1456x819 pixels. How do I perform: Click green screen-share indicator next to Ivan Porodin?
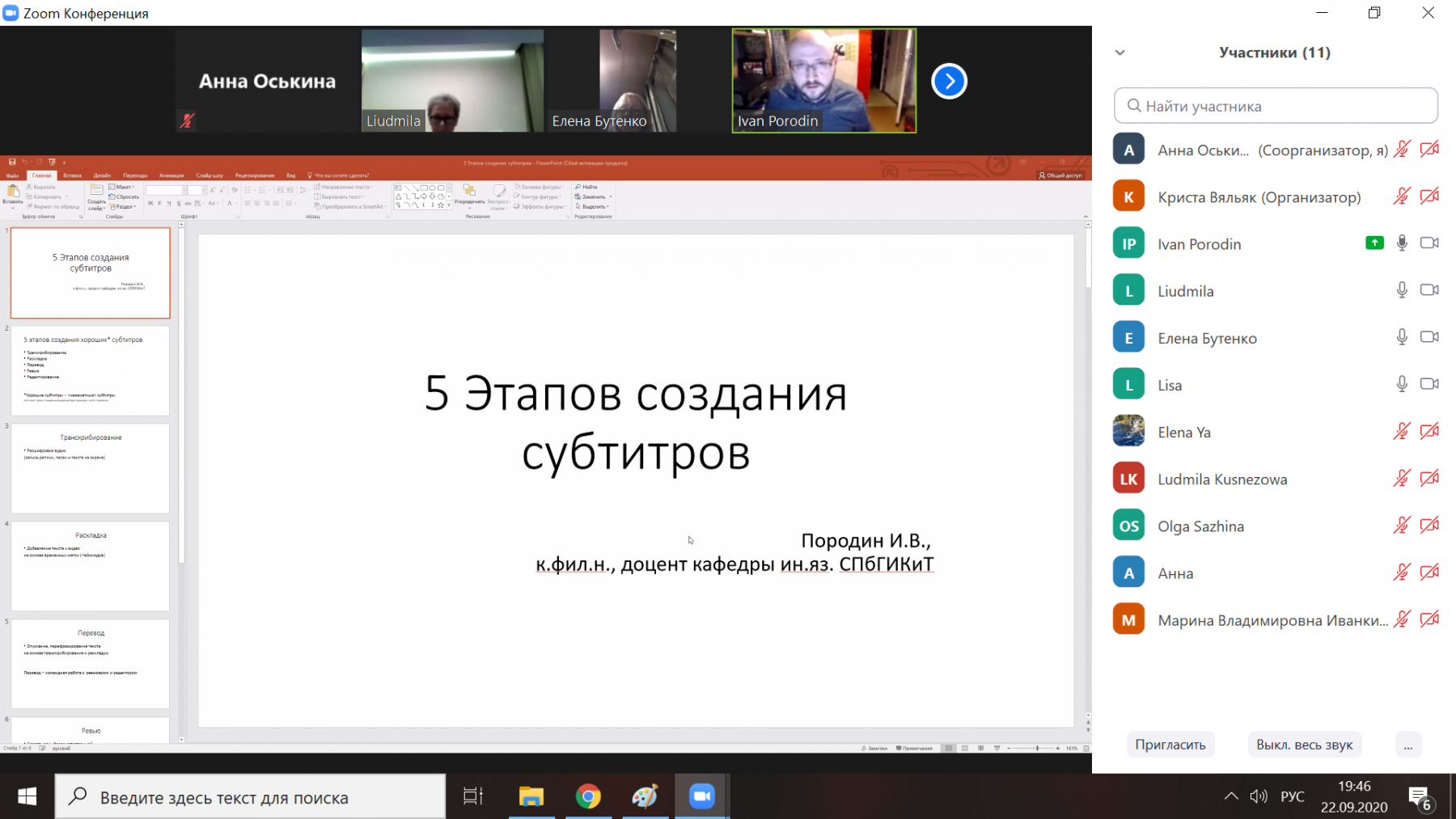pyautogui.click(x=1374, y=243)
